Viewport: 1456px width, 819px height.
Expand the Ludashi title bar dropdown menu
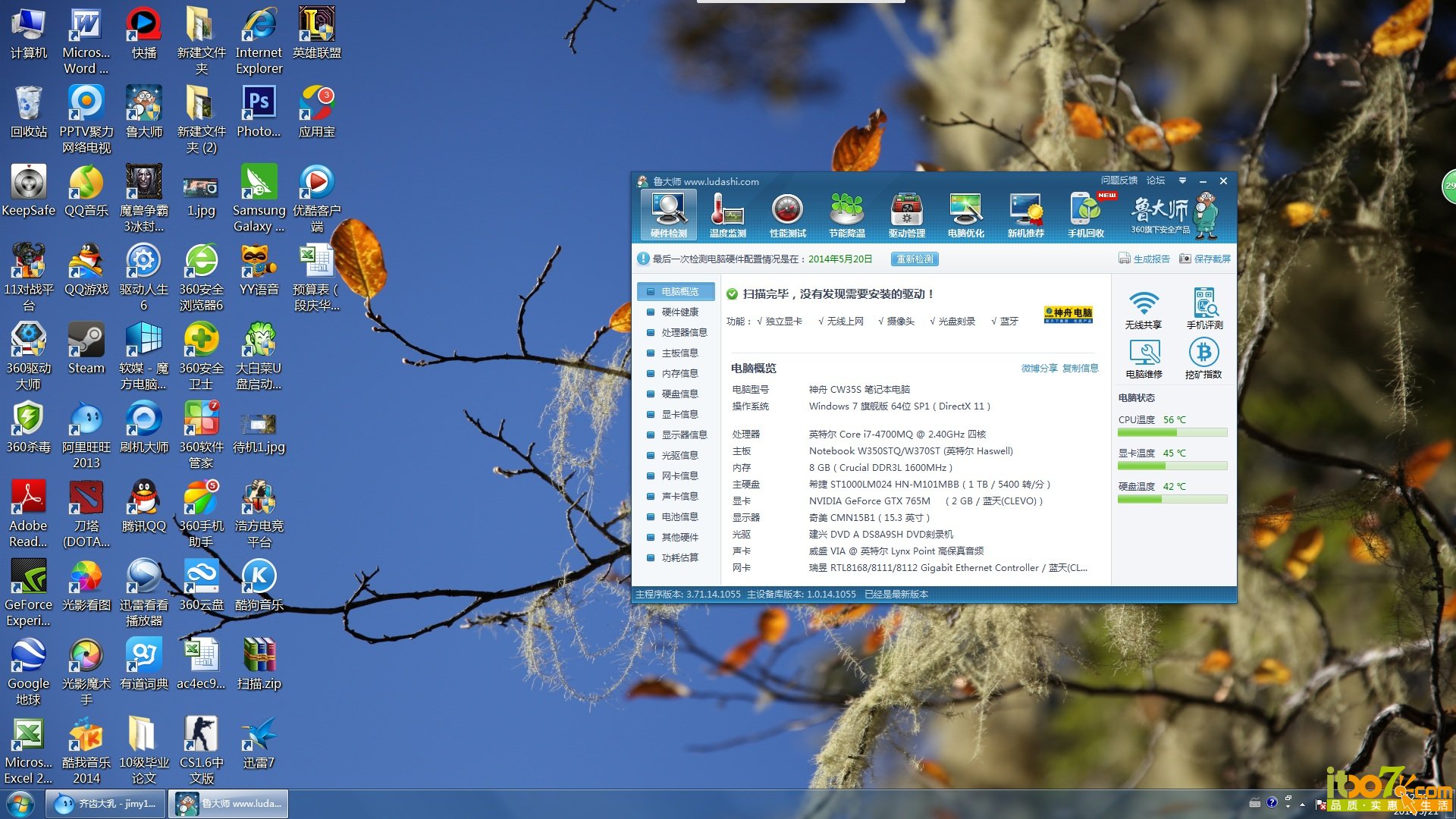(x=1182, y=180)
